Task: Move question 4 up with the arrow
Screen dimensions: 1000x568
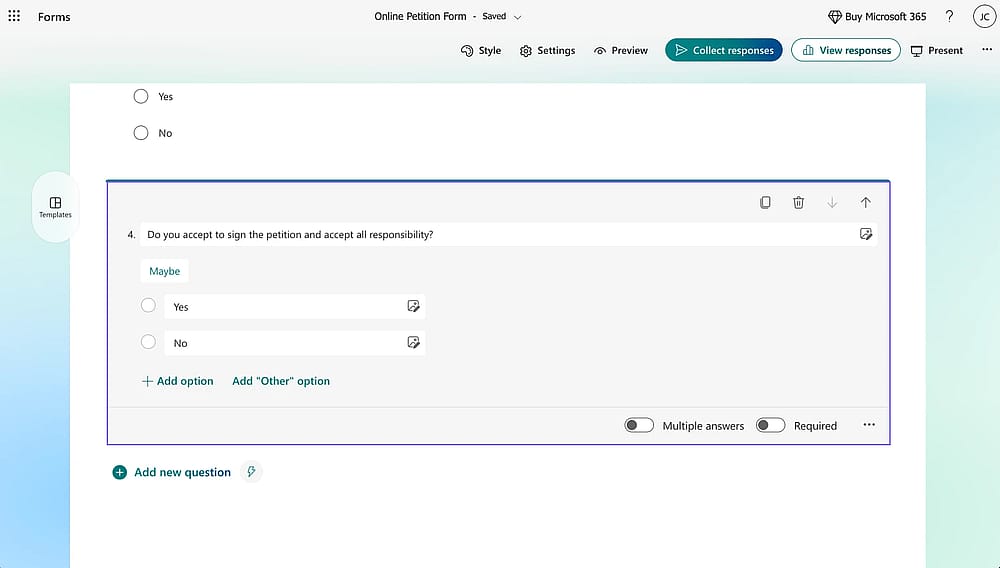Action: pyautogui.click(x=865, y=202)
